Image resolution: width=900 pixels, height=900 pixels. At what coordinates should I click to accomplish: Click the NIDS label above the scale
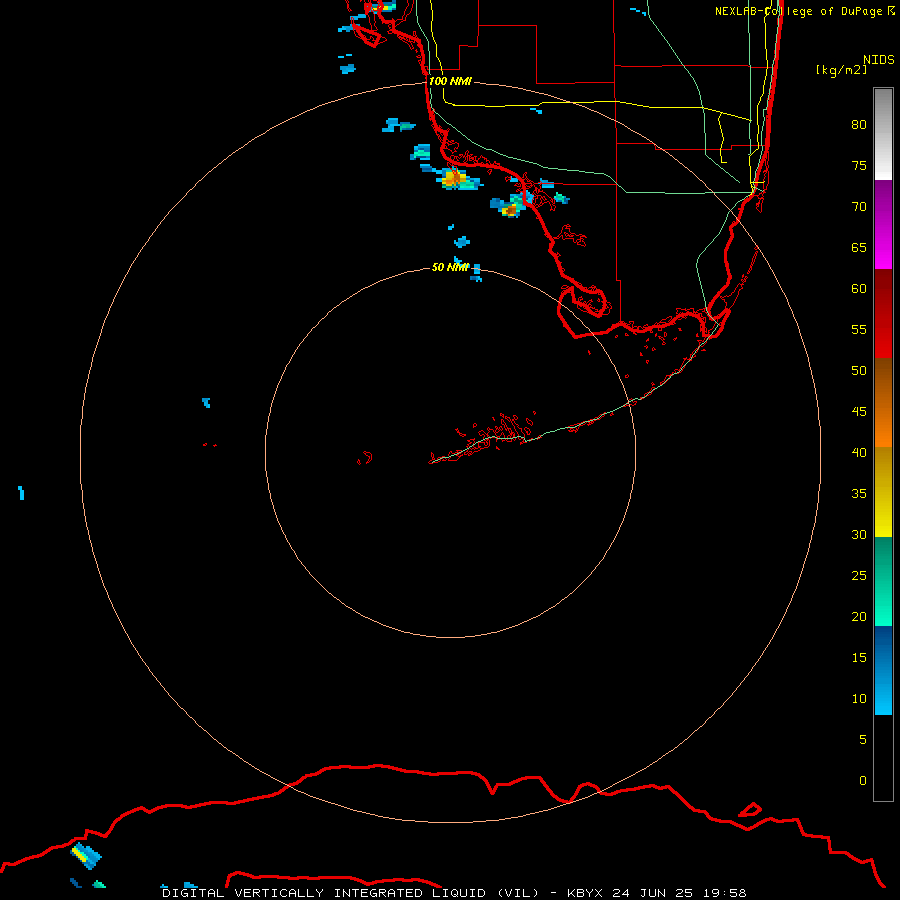[879, 59]
